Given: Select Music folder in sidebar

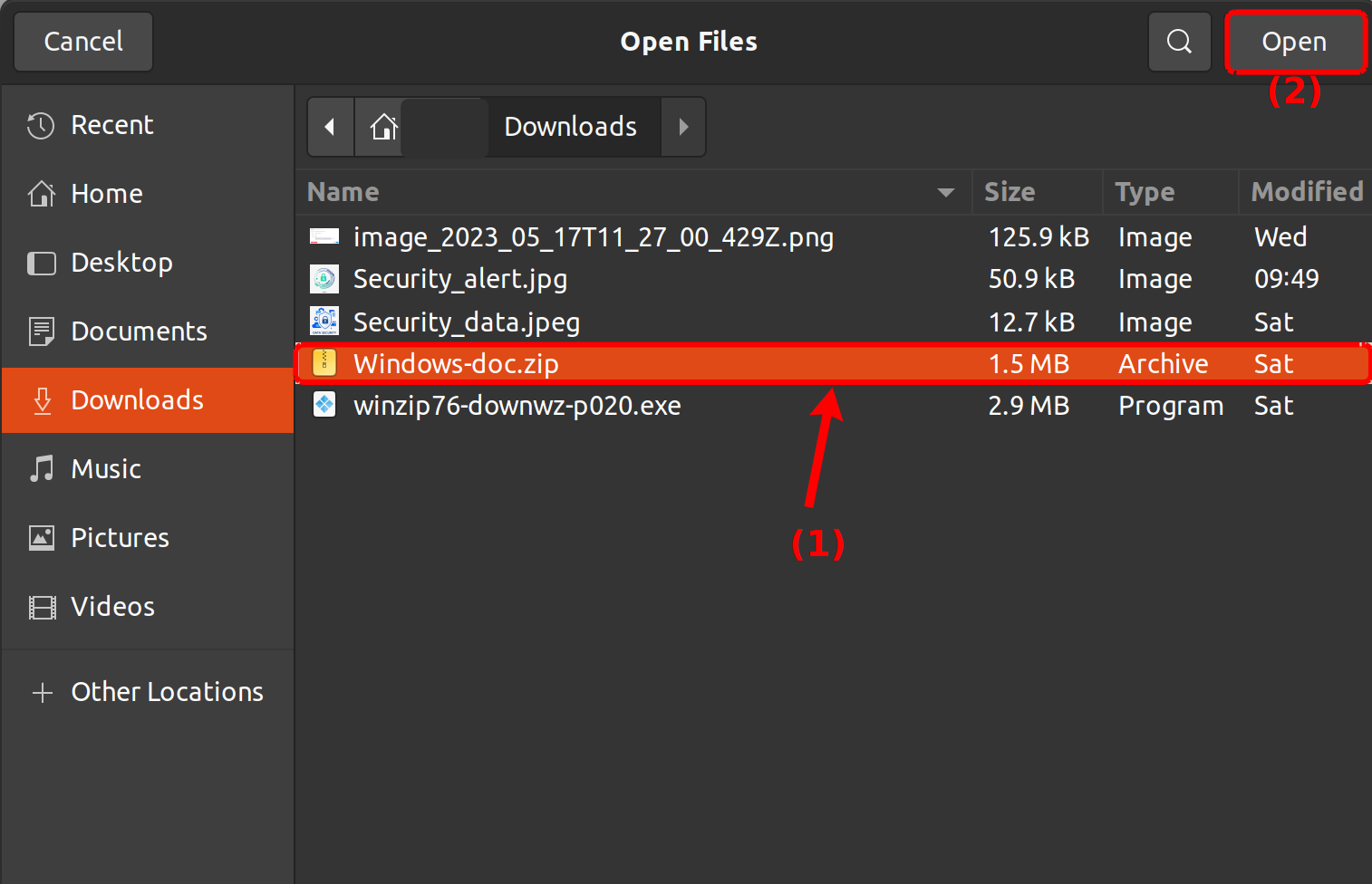Looking at the screenshot, I should pyautogui.click(x=105, y=469).
